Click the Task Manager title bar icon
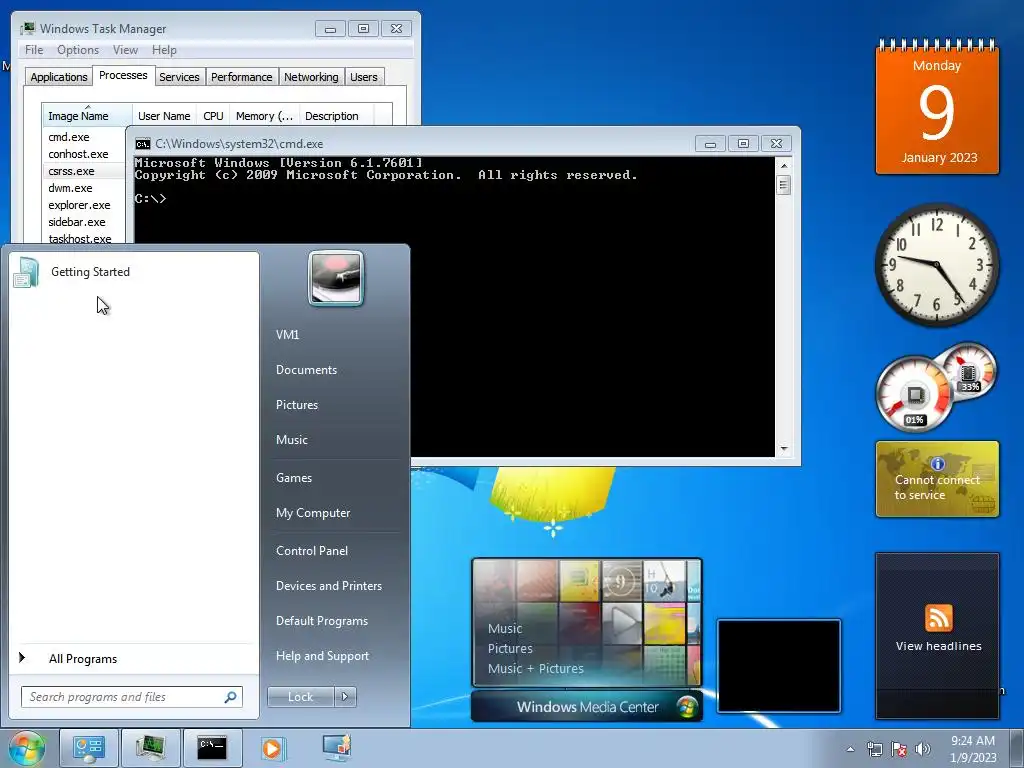Image resolution: width=1024 pixels, height=768 pixels. (x=27, y=29)
